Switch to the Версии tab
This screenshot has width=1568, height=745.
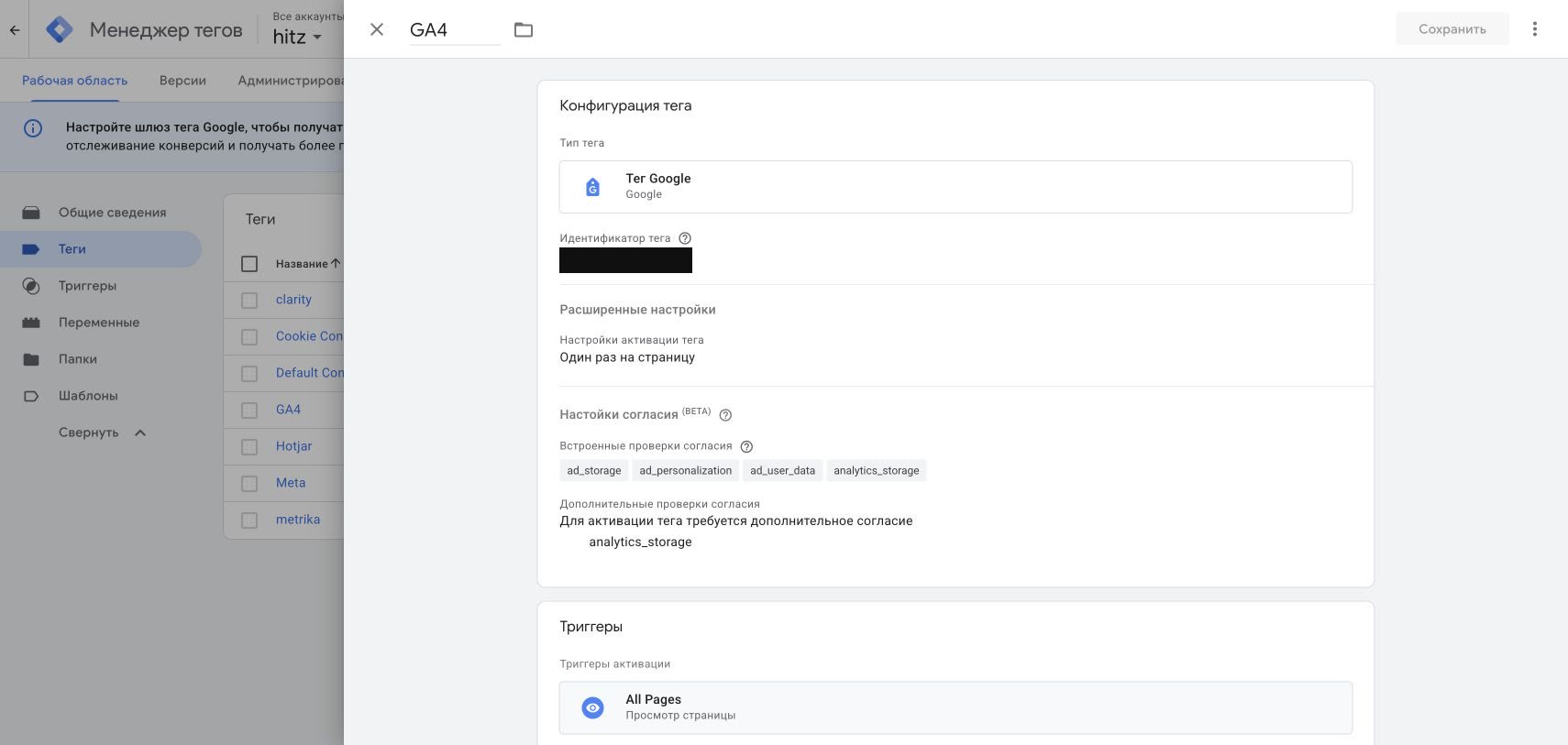[182, 81]
